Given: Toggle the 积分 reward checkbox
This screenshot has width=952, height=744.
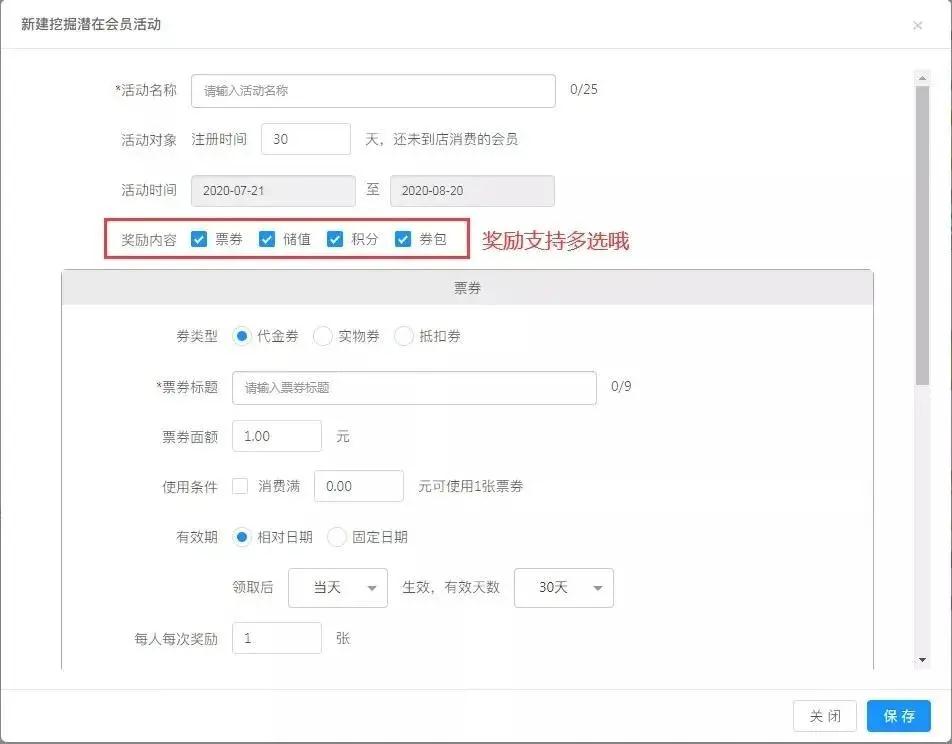Looking at the screenshot, I should (335, 239).
